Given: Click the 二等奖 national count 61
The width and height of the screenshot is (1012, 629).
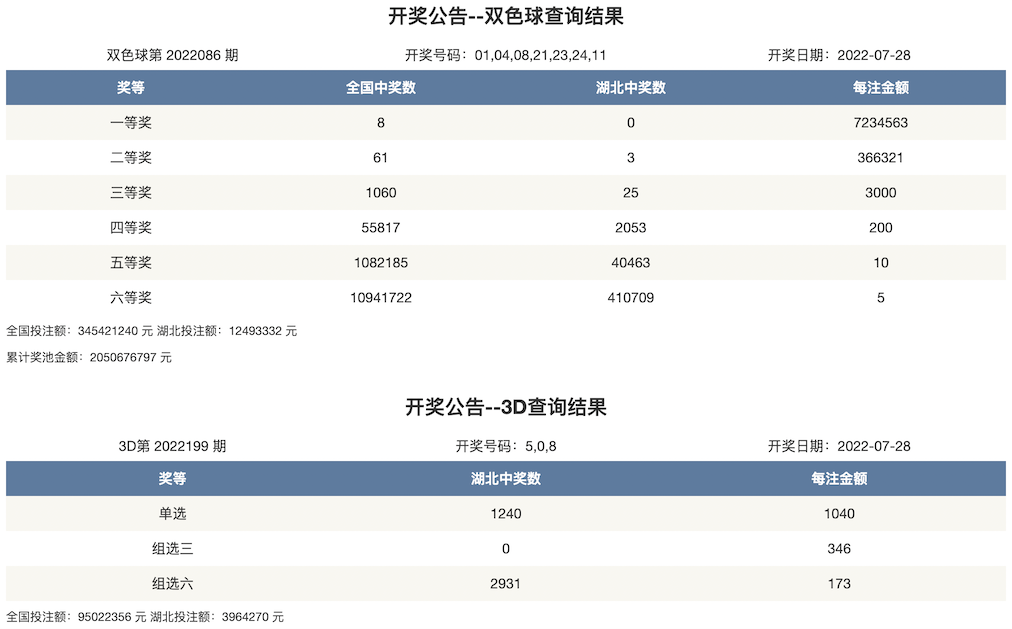Looking at the screenshot, I should point(381,157).
